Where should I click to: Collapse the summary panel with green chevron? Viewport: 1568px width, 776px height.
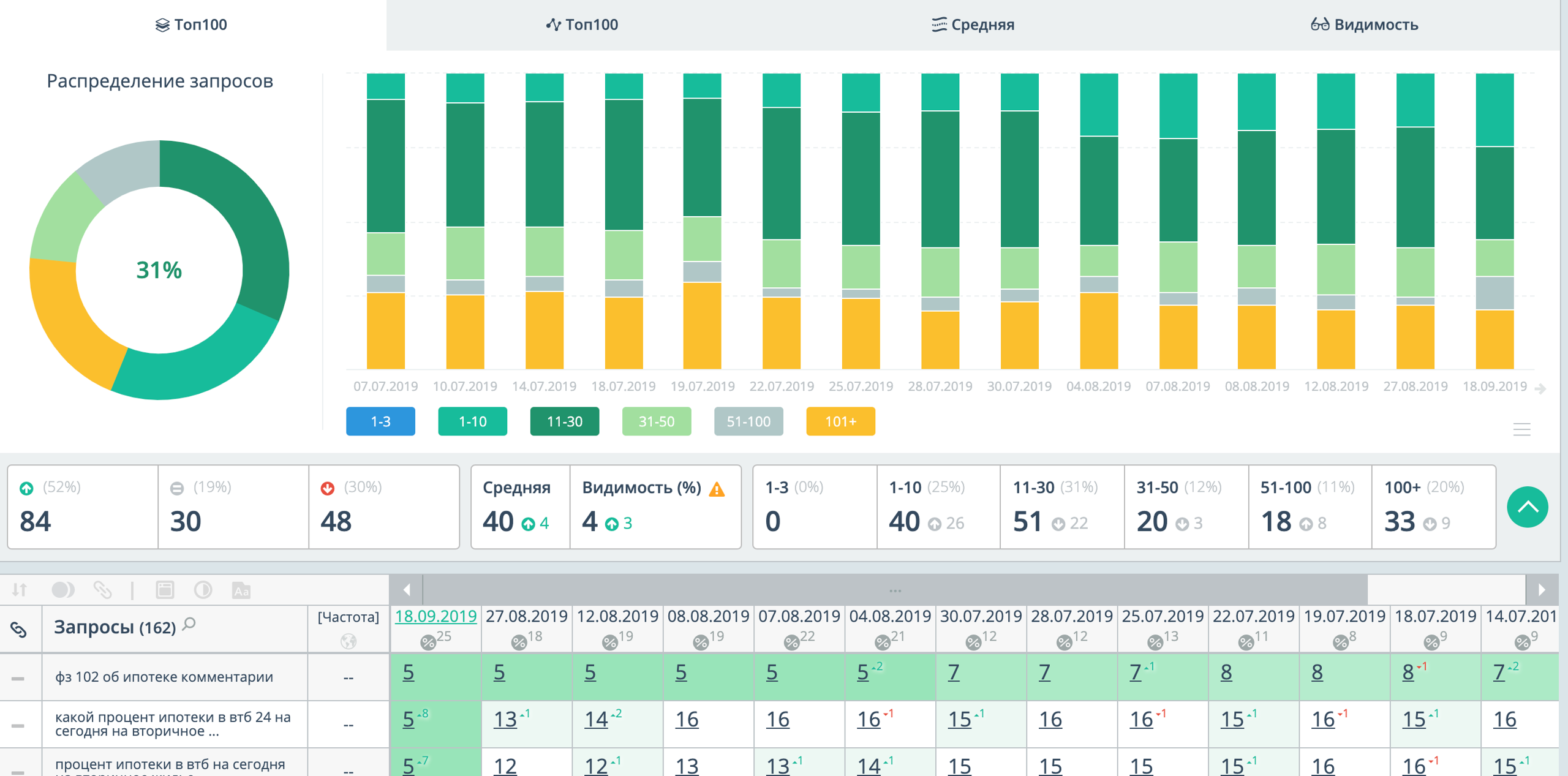click(1527, 507)
